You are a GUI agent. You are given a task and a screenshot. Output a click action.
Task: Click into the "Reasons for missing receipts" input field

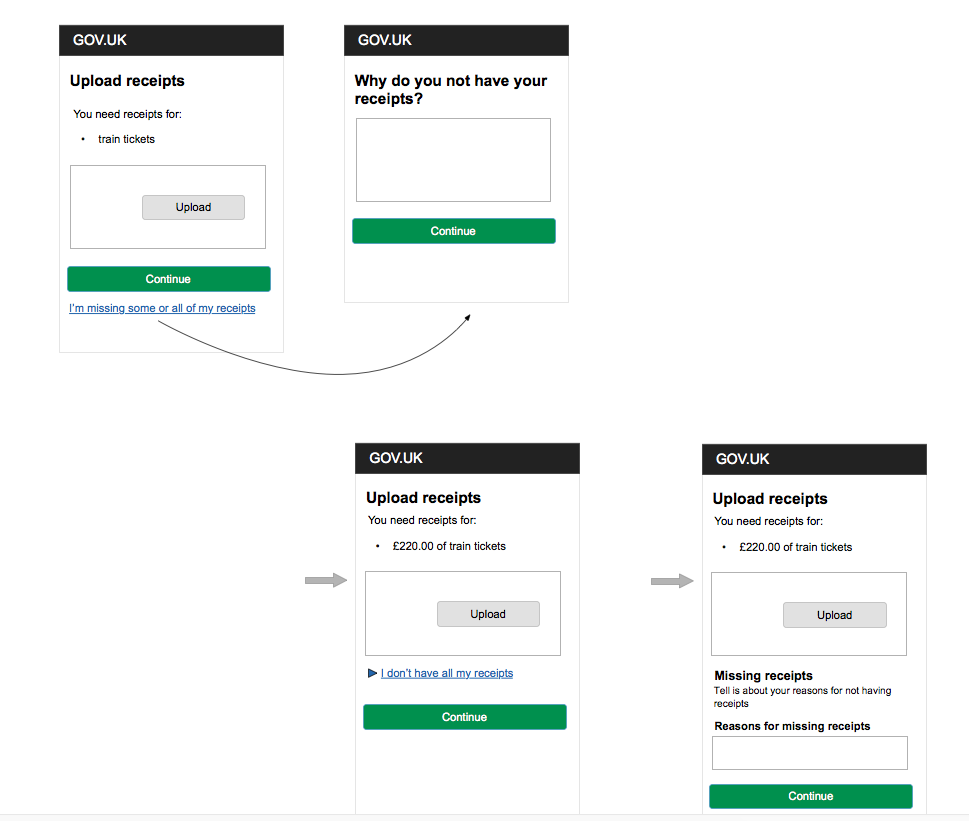pos(809,753)
